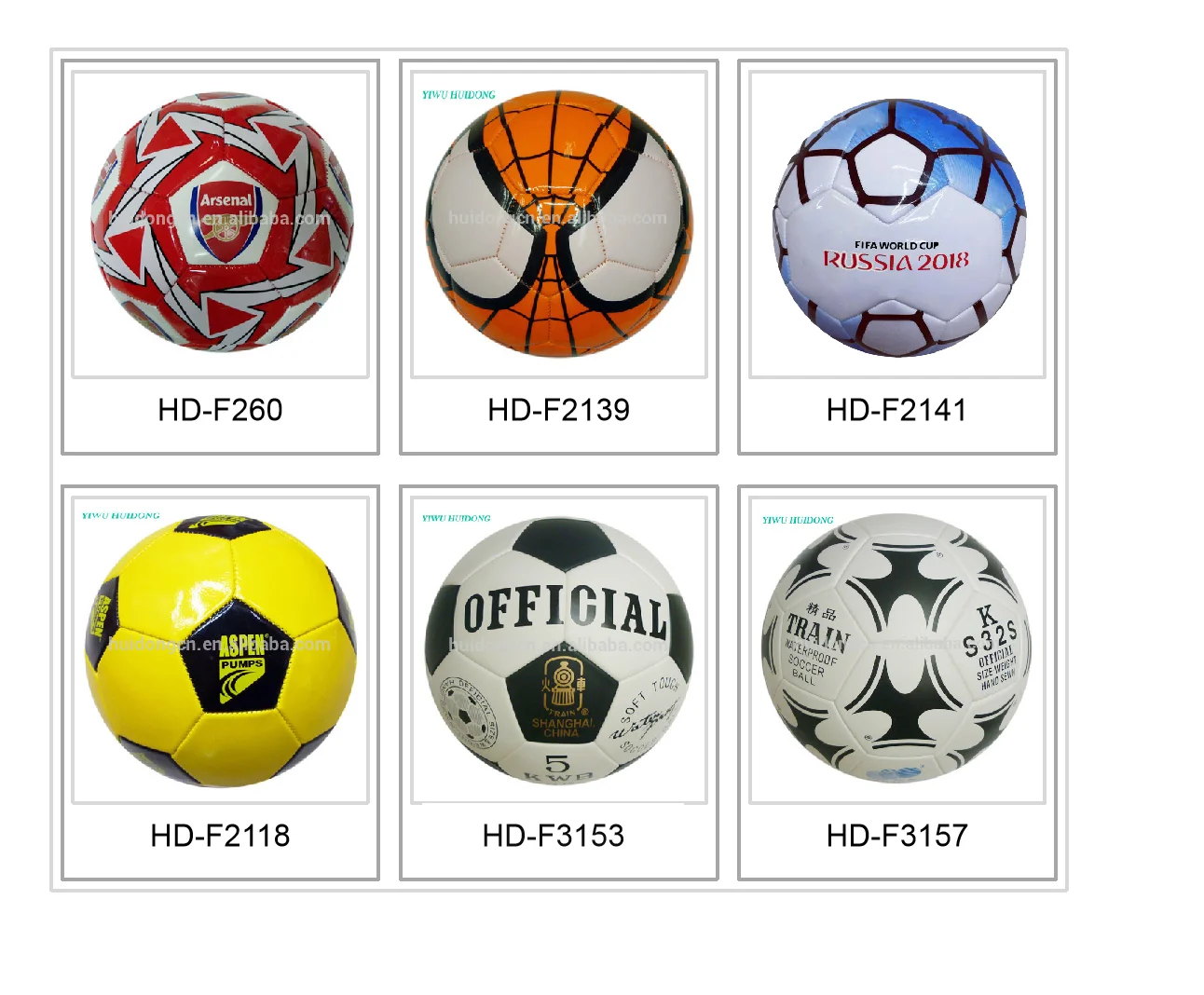Open the black-and-white OFFICIAL ball image
The width and height of the screenshot is (1204, 995).
(x=559, y=649)
